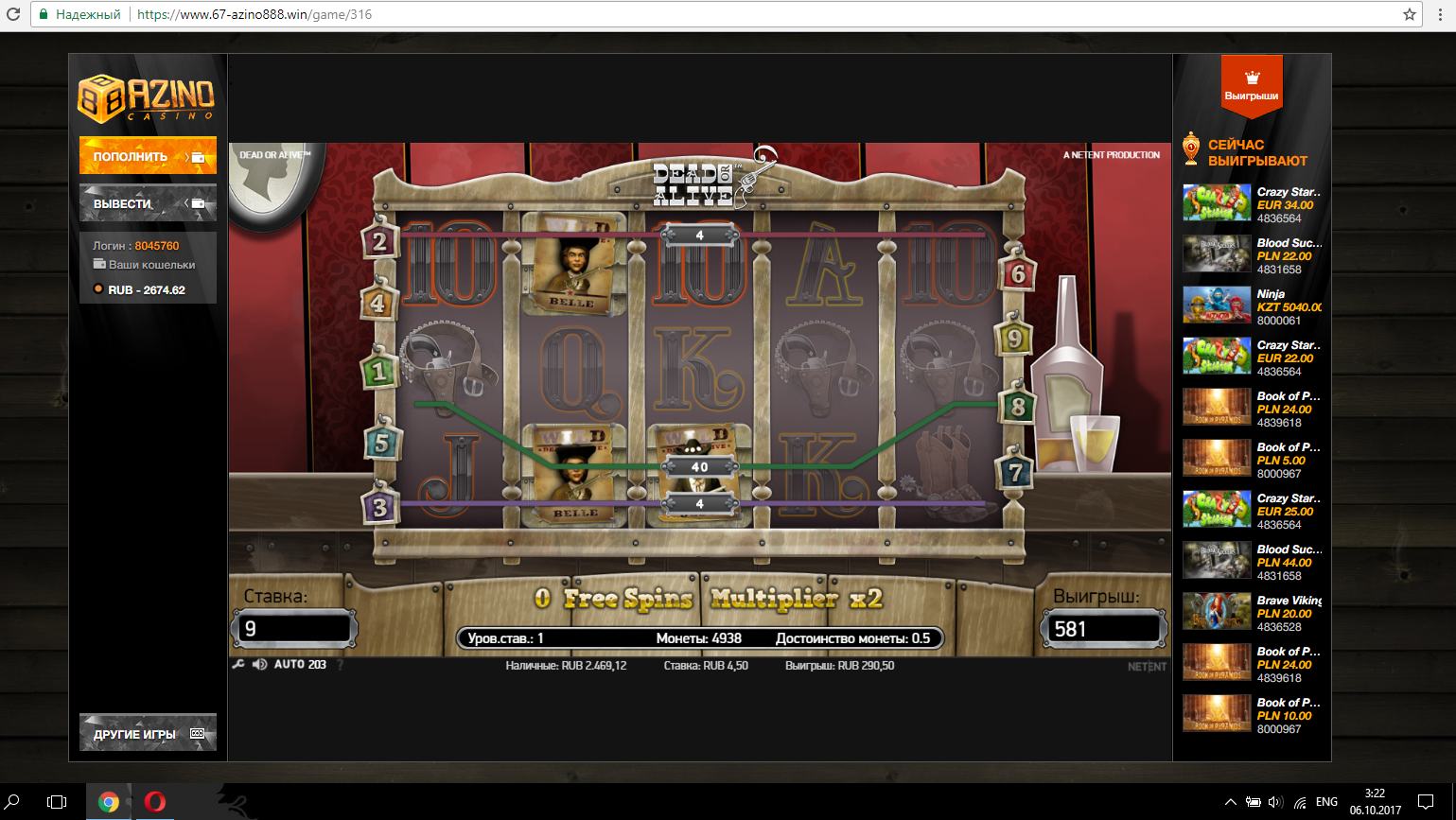Click the login number 8045760

click(x=157, y=246)
